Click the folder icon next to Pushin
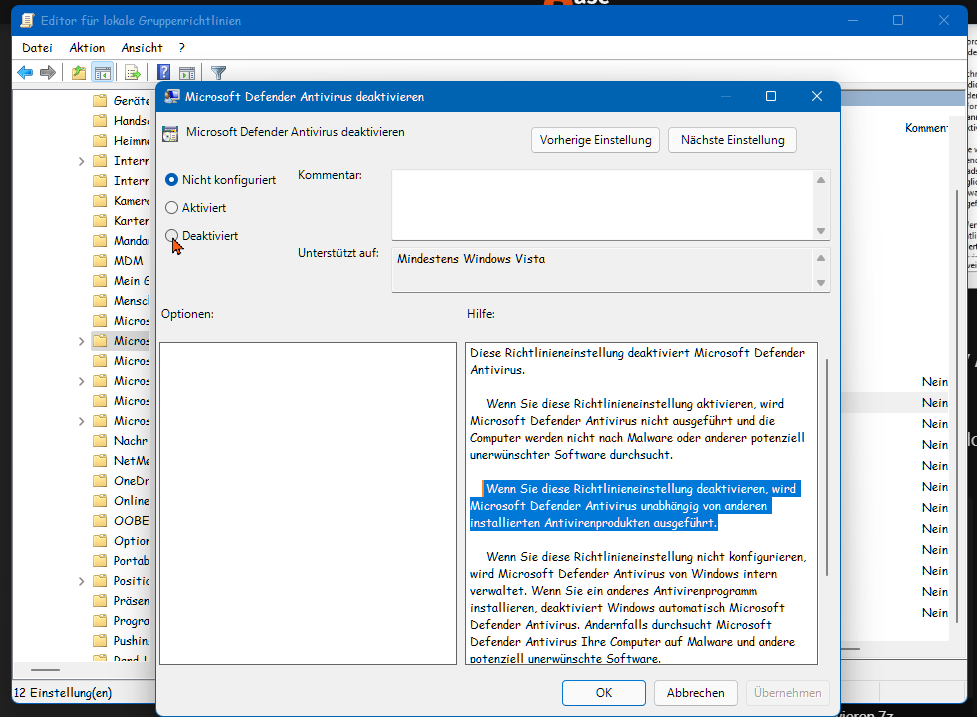Image resolution: width=977 pixels, height=717 pixels. pos(100,641)
